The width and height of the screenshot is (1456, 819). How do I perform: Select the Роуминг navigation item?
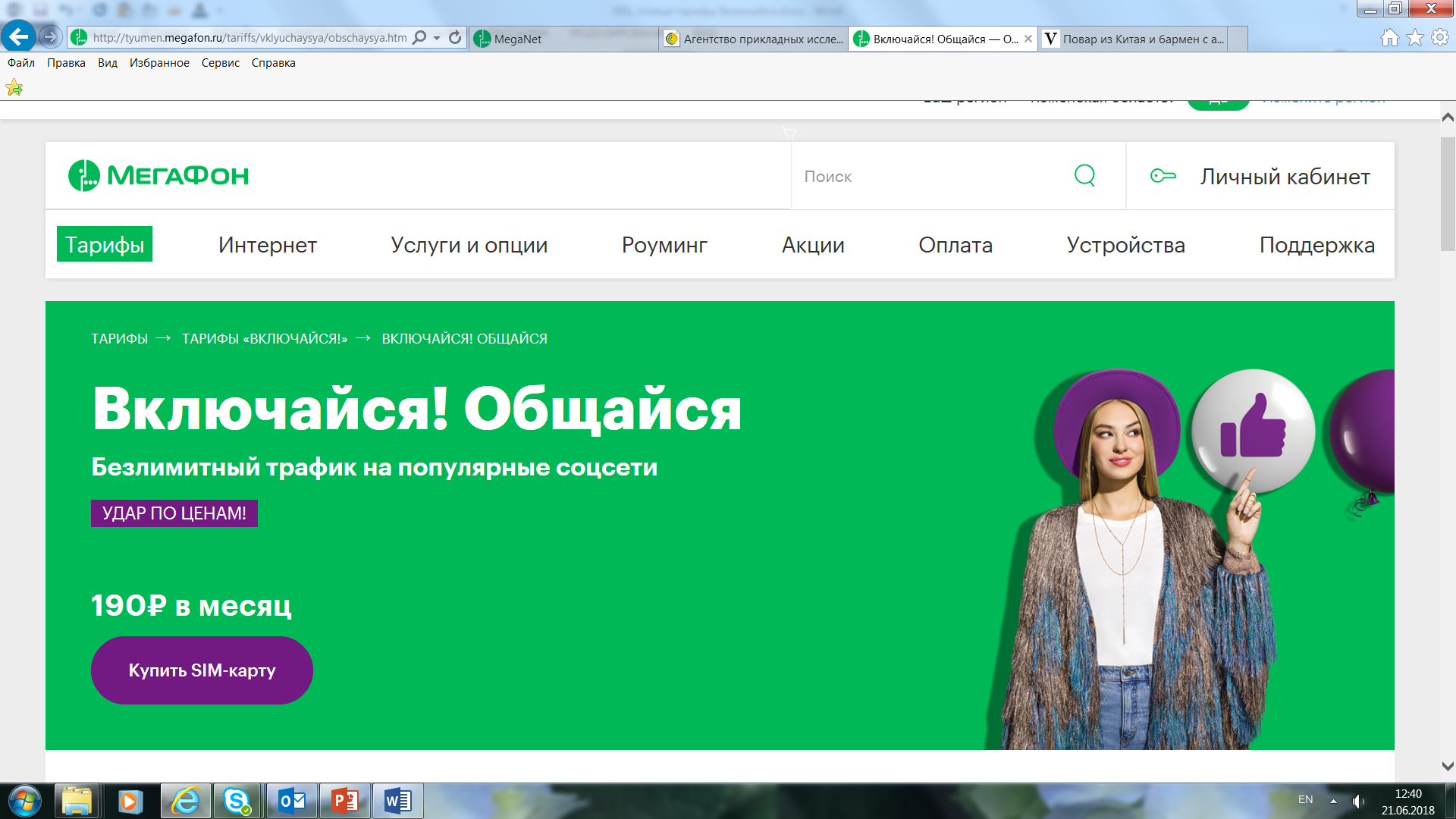(664, 245)
